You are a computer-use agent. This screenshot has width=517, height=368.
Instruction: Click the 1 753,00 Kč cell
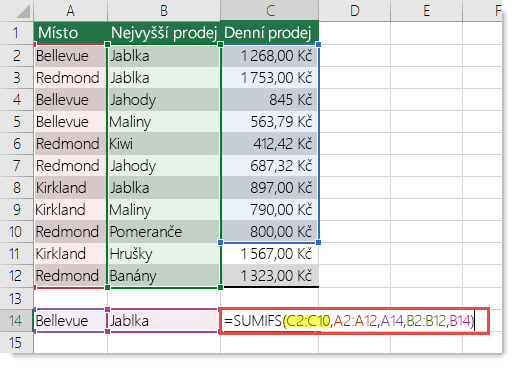(x=269, y=78)
